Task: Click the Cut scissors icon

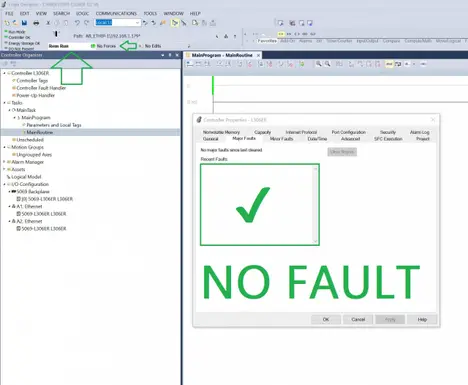Action: tap(48, 23)
